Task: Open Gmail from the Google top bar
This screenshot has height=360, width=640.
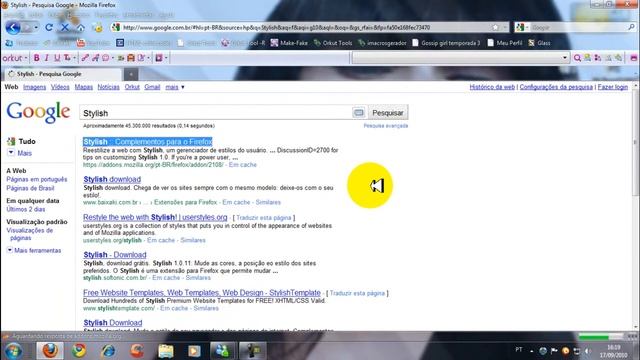Action: 152,87
